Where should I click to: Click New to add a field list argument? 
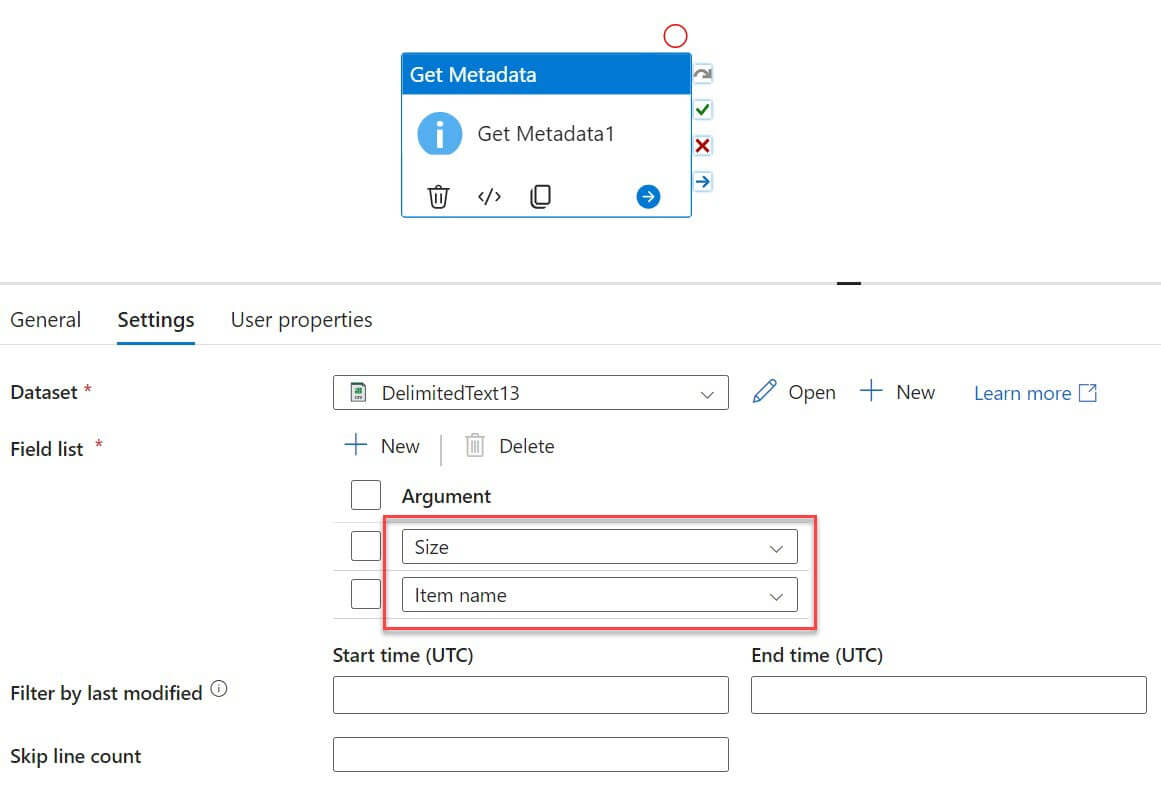tap(382, 446)
